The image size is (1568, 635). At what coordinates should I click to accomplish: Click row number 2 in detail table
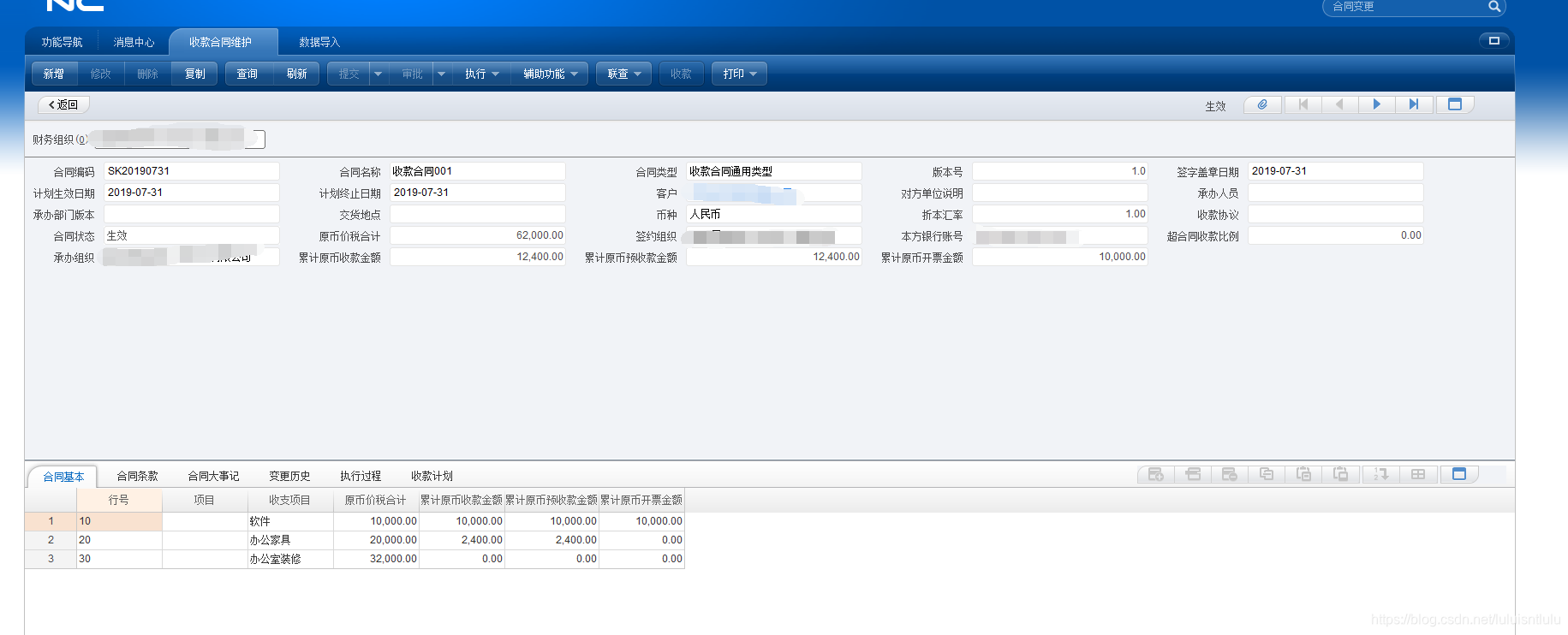pyautogui.click(x=51, y=540)
